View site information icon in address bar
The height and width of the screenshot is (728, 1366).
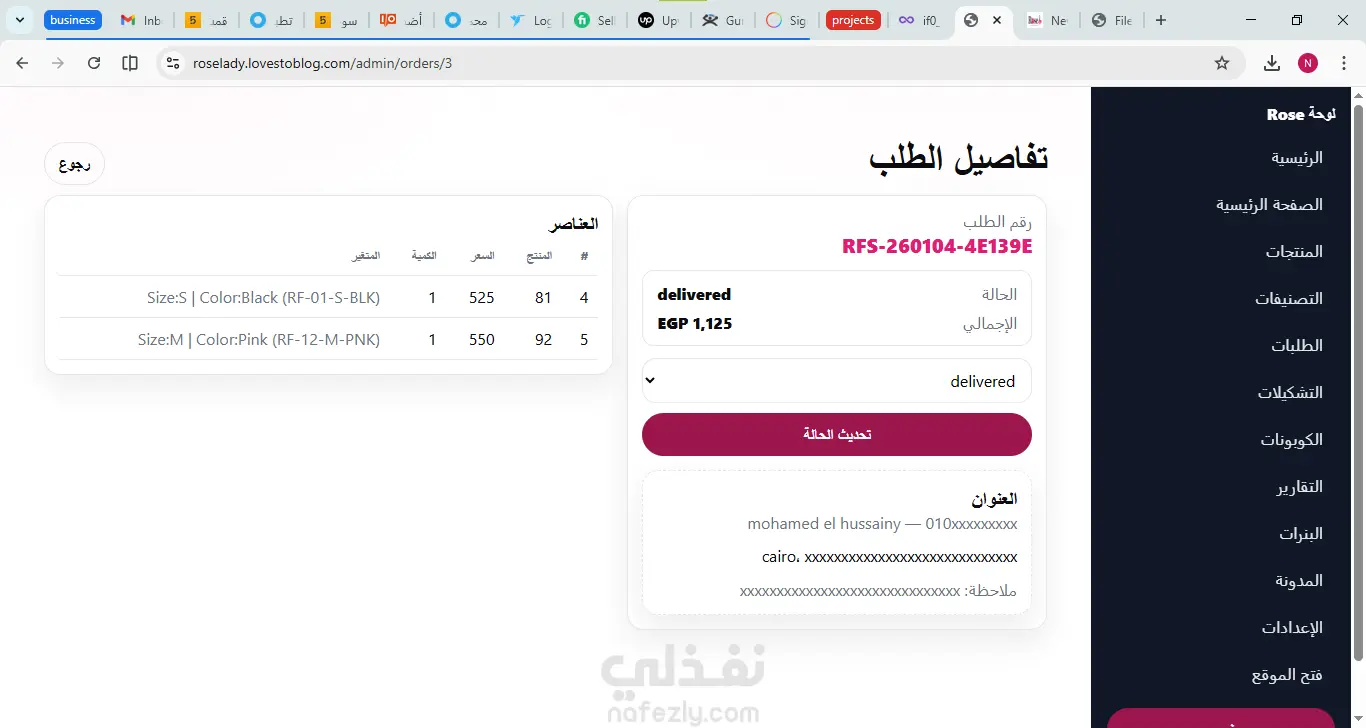172,63
